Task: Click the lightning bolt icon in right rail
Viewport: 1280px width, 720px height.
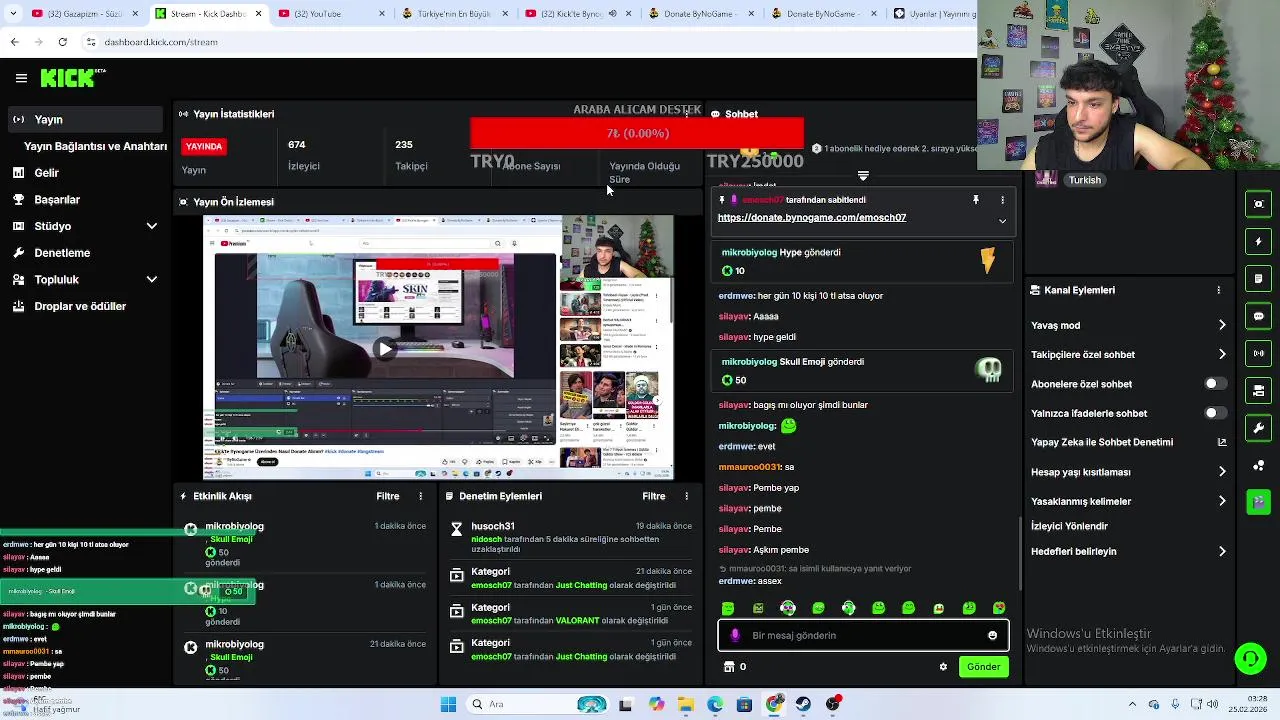Action: point(1258,241)
